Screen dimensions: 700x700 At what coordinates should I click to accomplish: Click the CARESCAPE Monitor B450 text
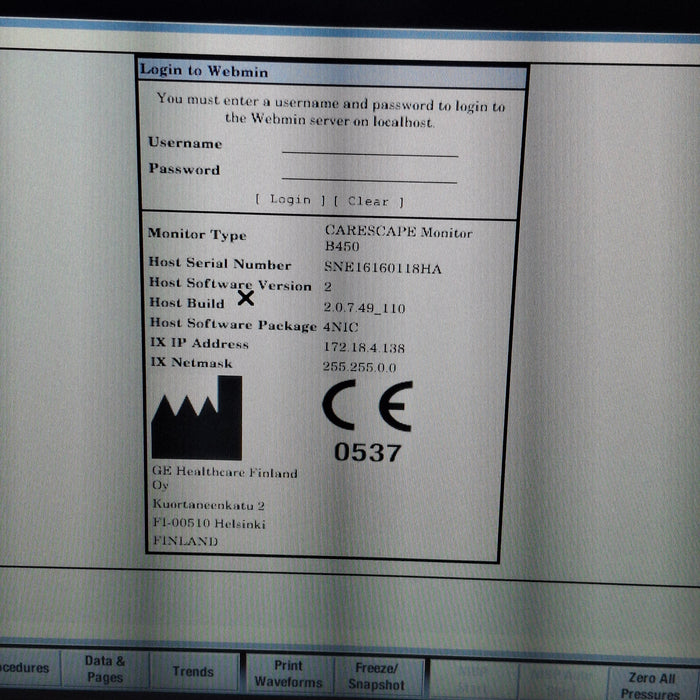point(398,239)
